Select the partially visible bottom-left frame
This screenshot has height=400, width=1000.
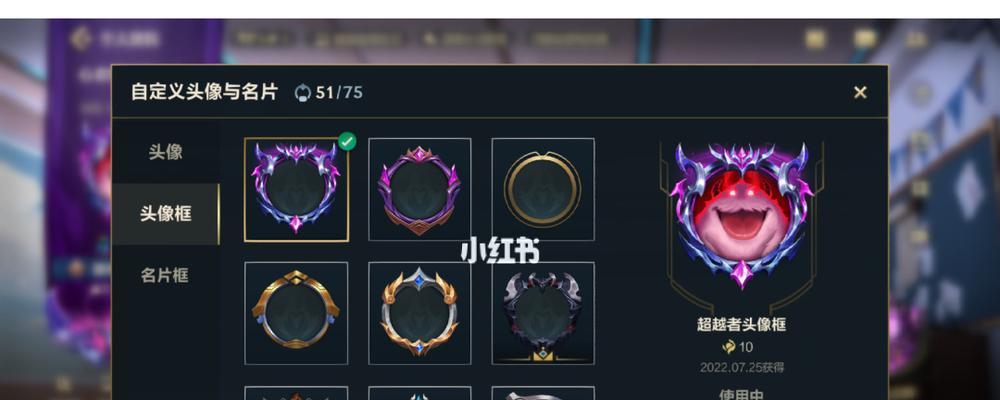[x=297, y=393]
